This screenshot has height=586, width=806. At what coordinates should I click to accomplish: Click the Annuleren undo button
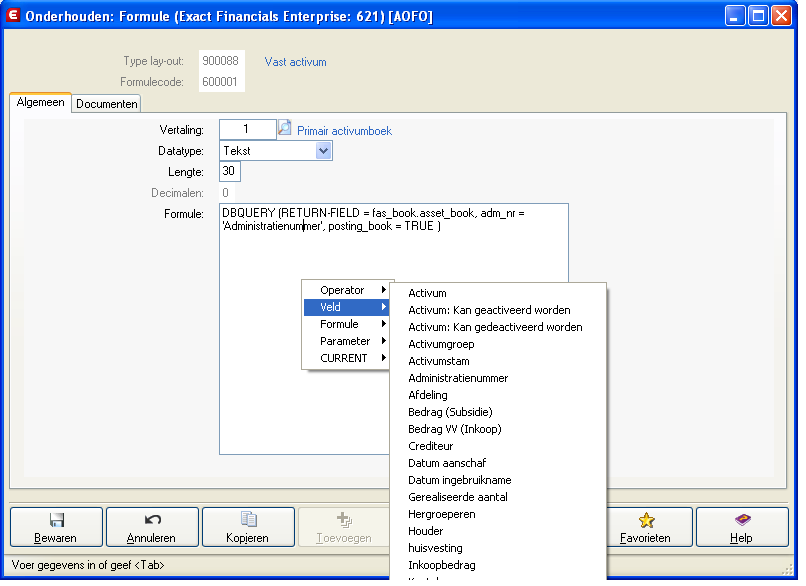click(x=152, y=527)
